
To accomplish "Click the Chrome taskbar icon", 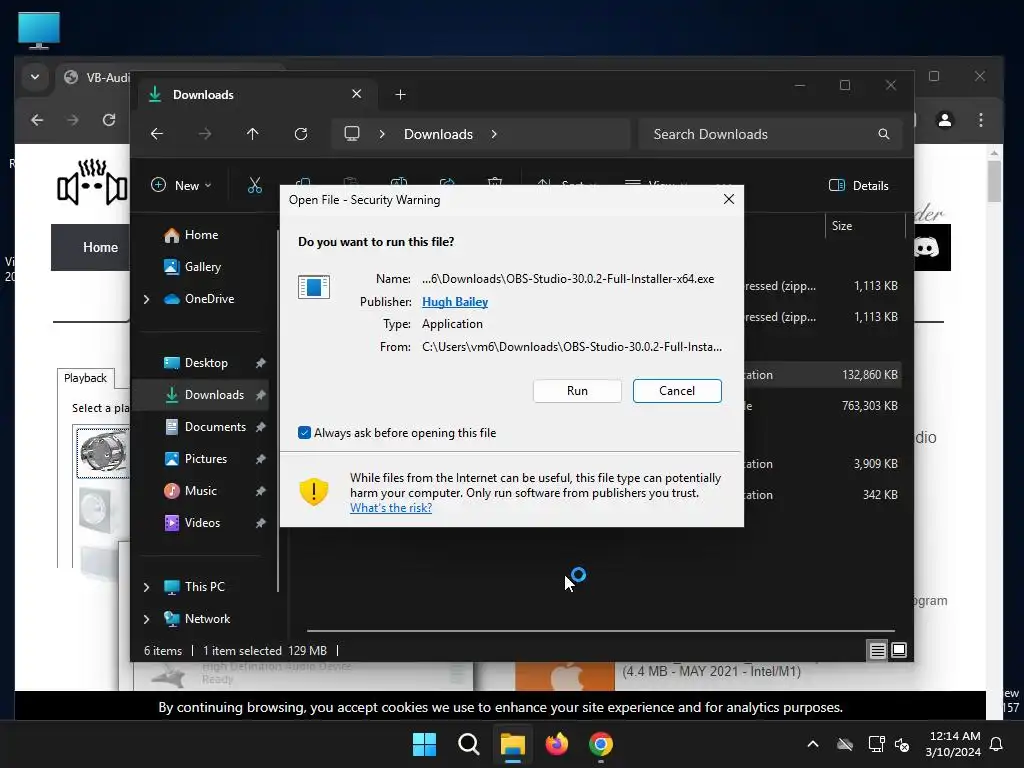I will (601, 744).
